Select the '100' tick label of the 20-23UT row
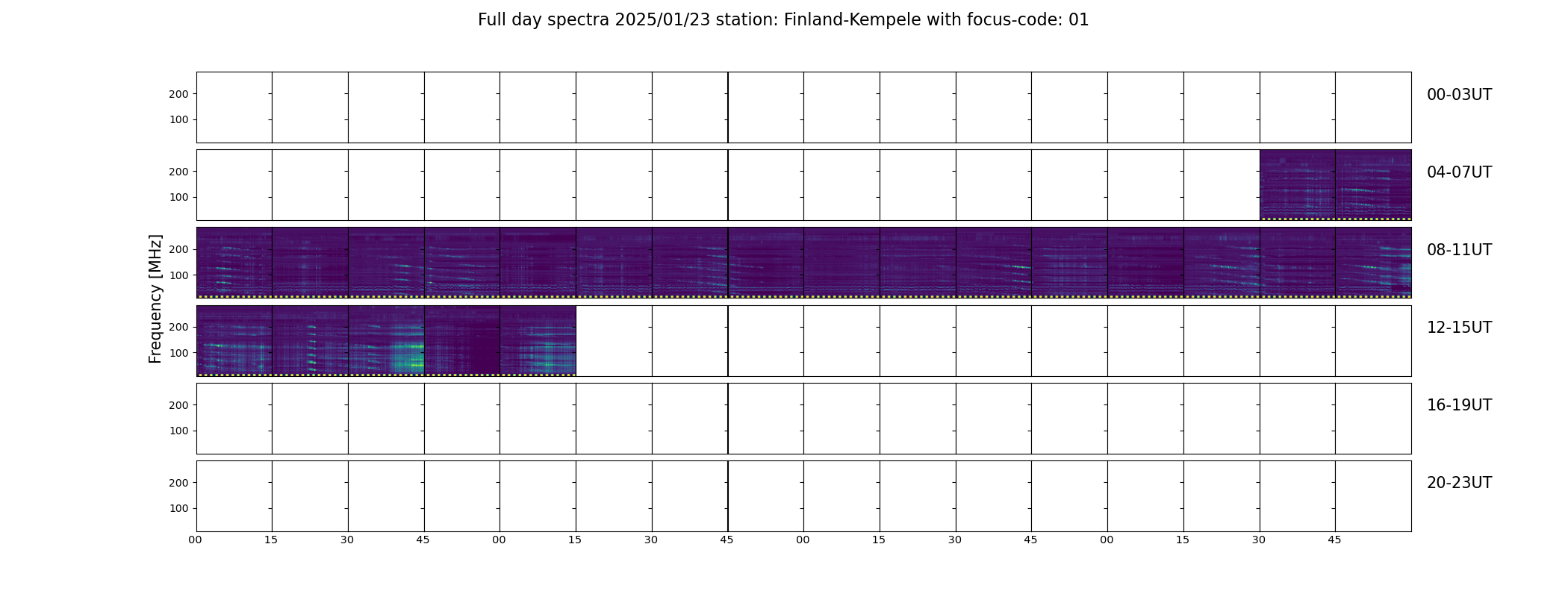The image size is (1568, 597). click(178, 508)
